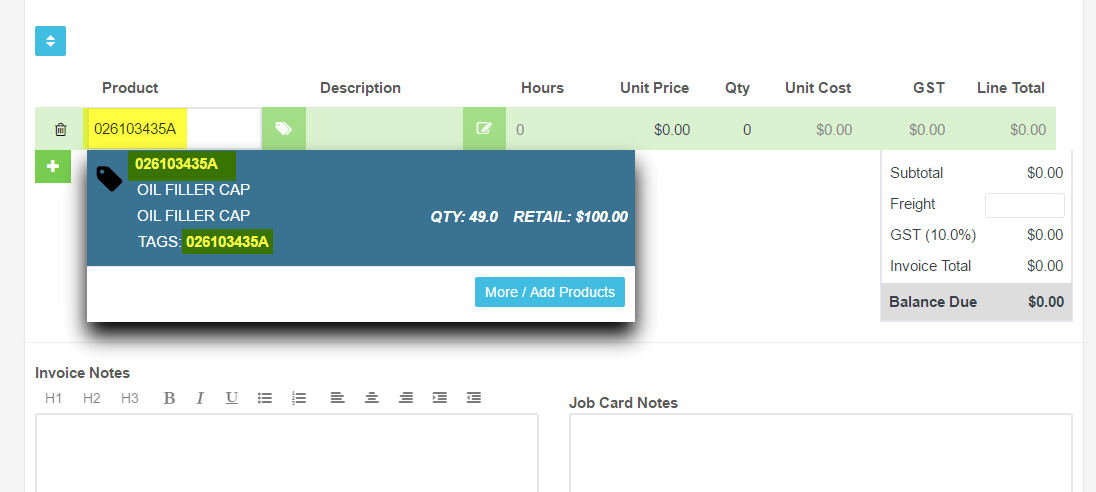Click the Line Total $0.00 cell
This screenshot has height=492, width=1096.
pyautogui.click(x=1028, y=130)
